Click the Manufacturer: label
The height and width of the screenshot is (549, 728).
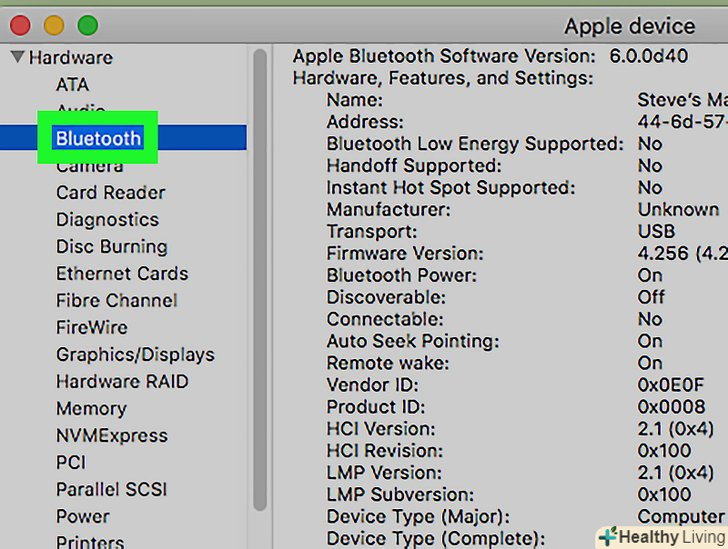pyautogui.click(x=389, y=209)
